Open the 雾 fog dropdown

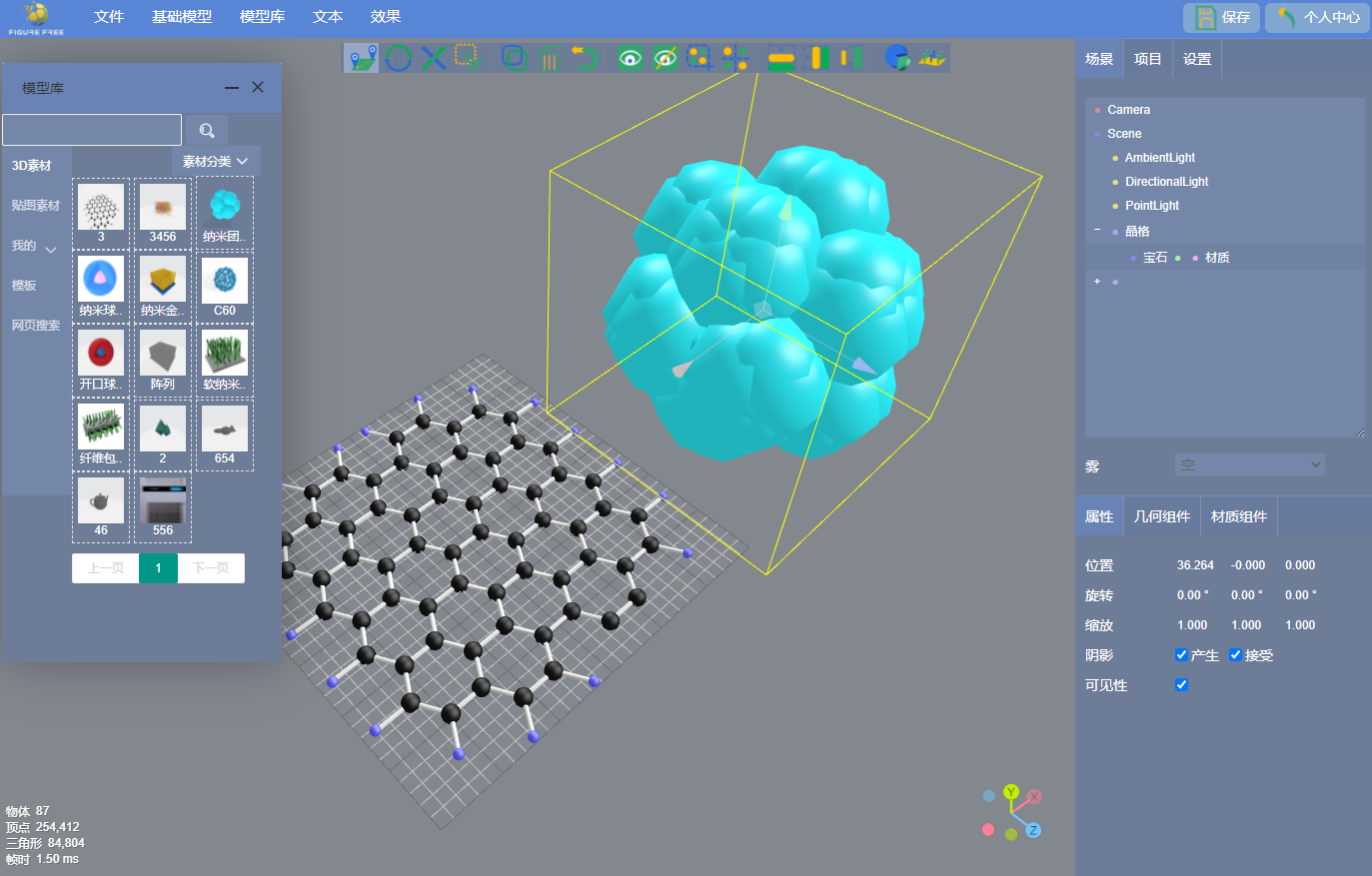coord(1250,464)
